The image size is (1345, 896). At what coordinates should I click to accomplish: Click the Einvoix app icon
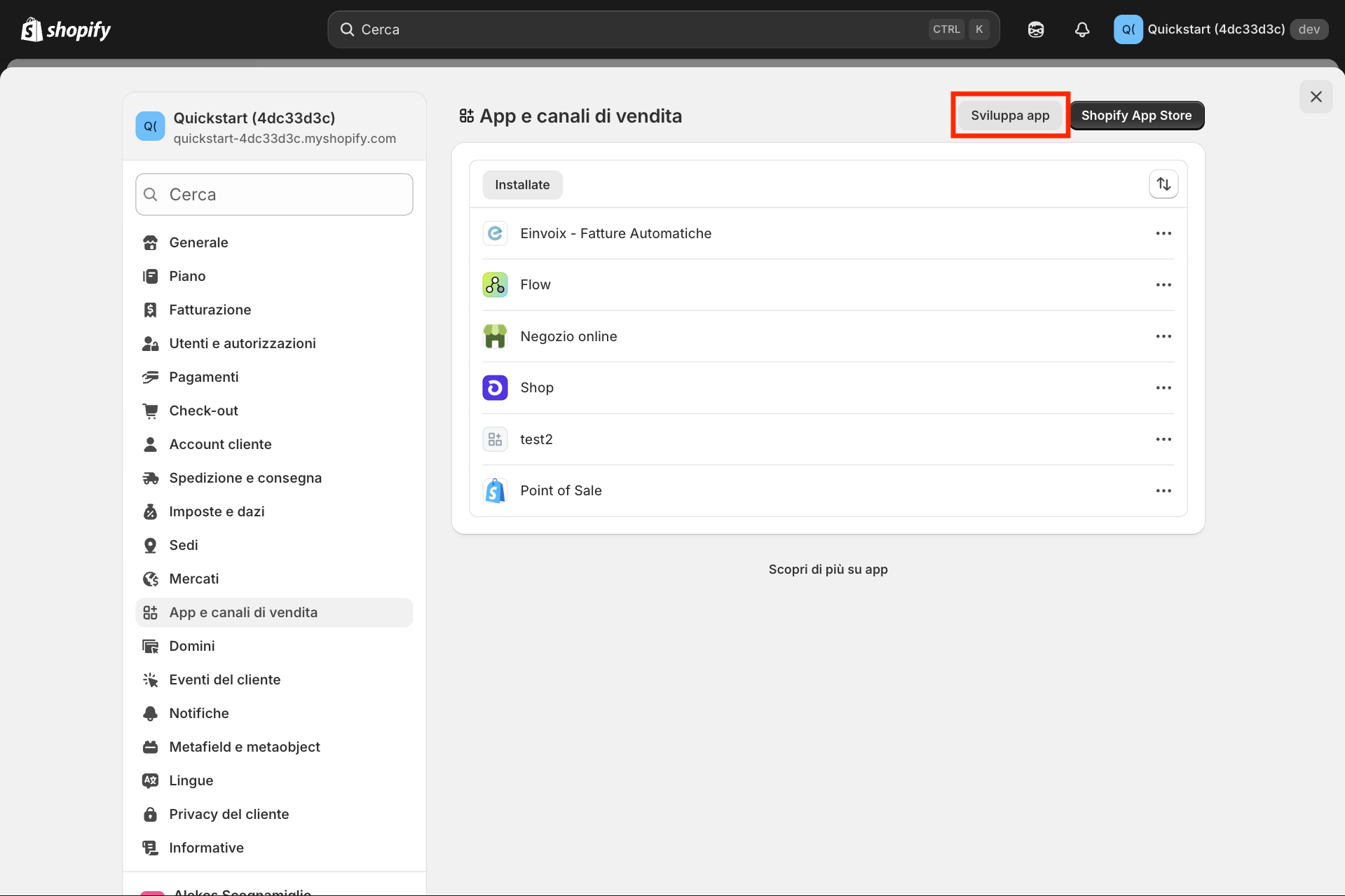click(x=495, y=233)
